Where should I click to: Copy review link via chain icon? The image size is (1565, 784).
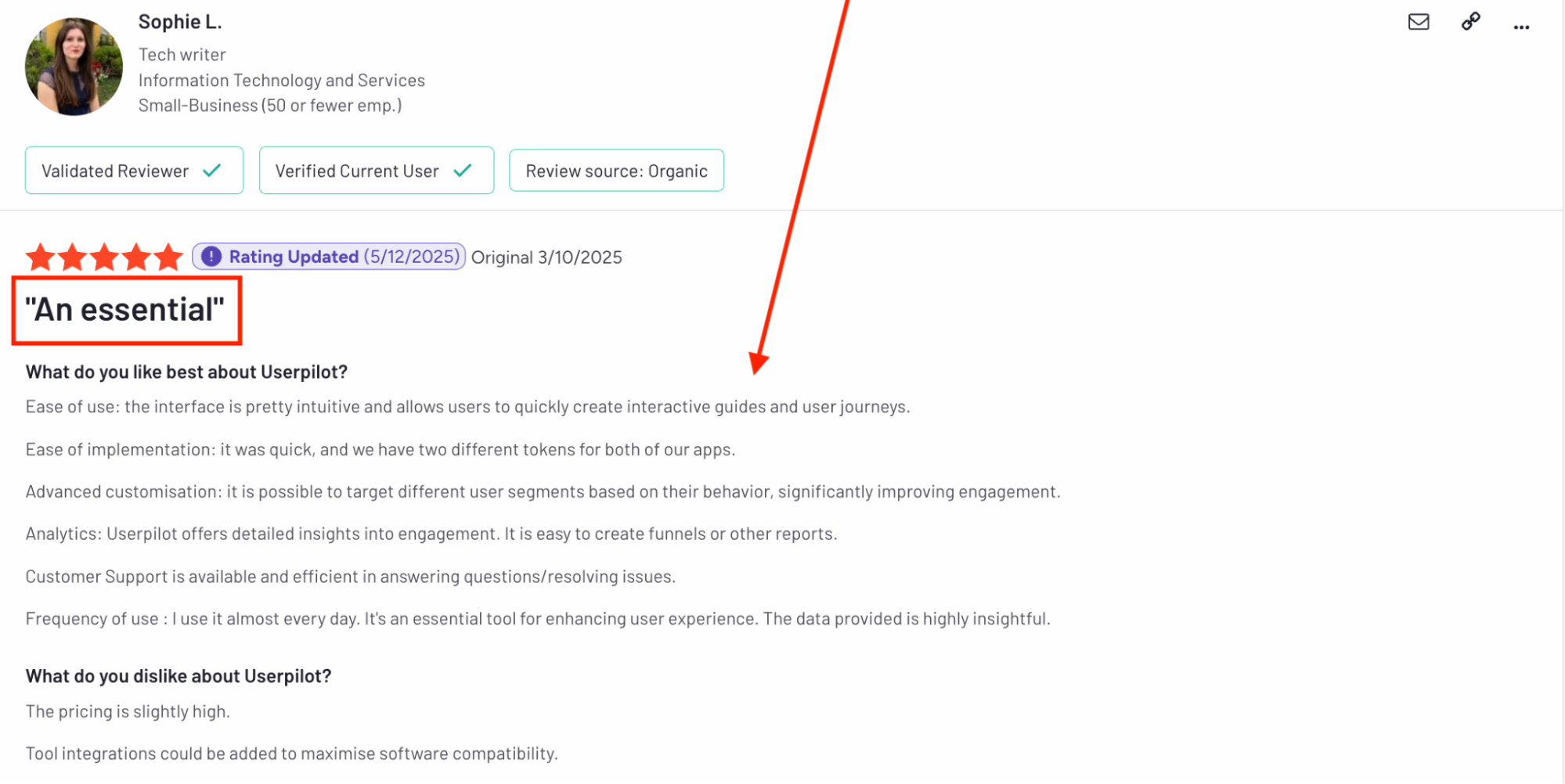click(1470, 22)
